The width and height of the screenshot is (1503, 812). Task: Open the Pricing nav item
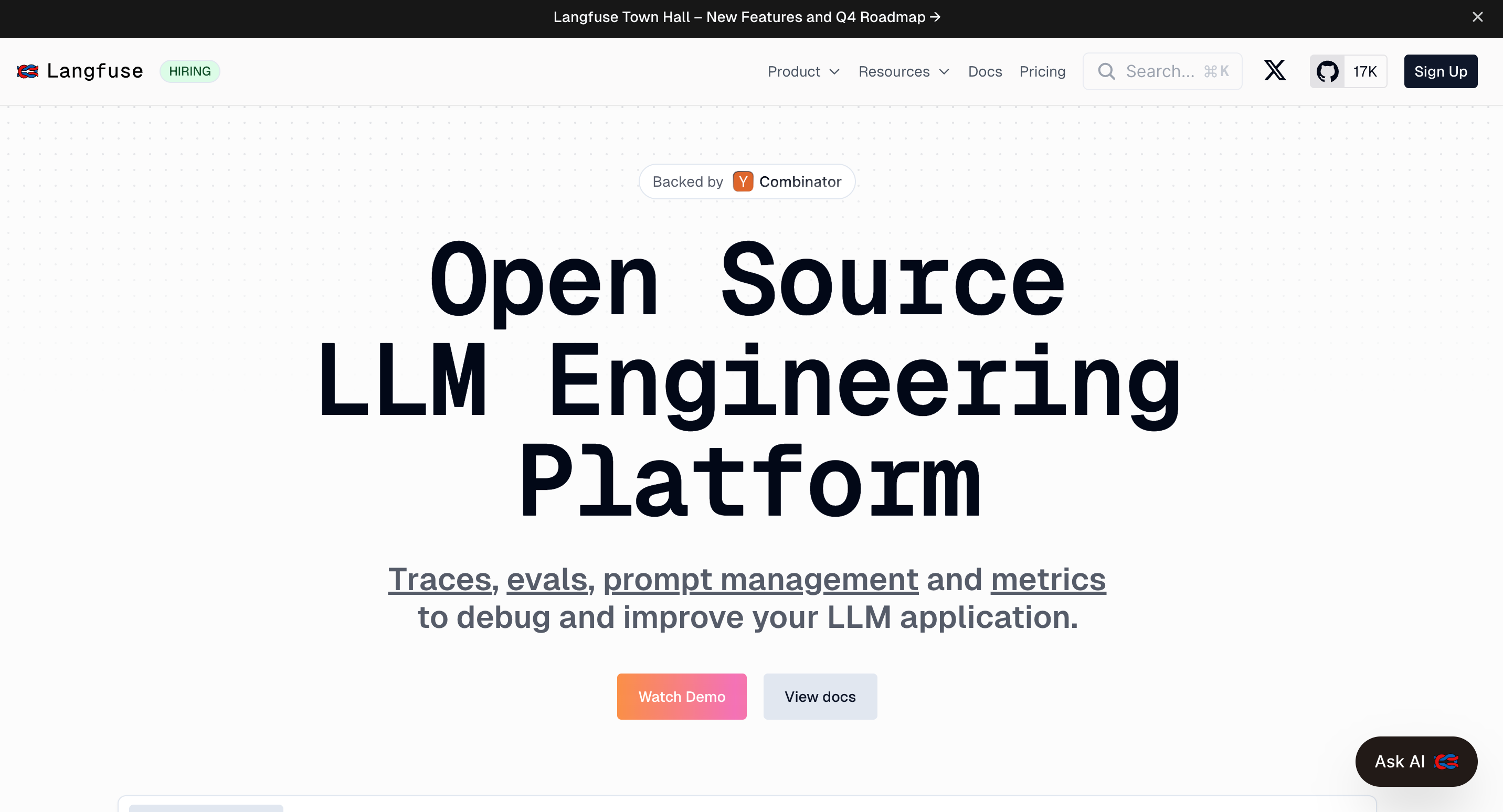[1042, 72]
